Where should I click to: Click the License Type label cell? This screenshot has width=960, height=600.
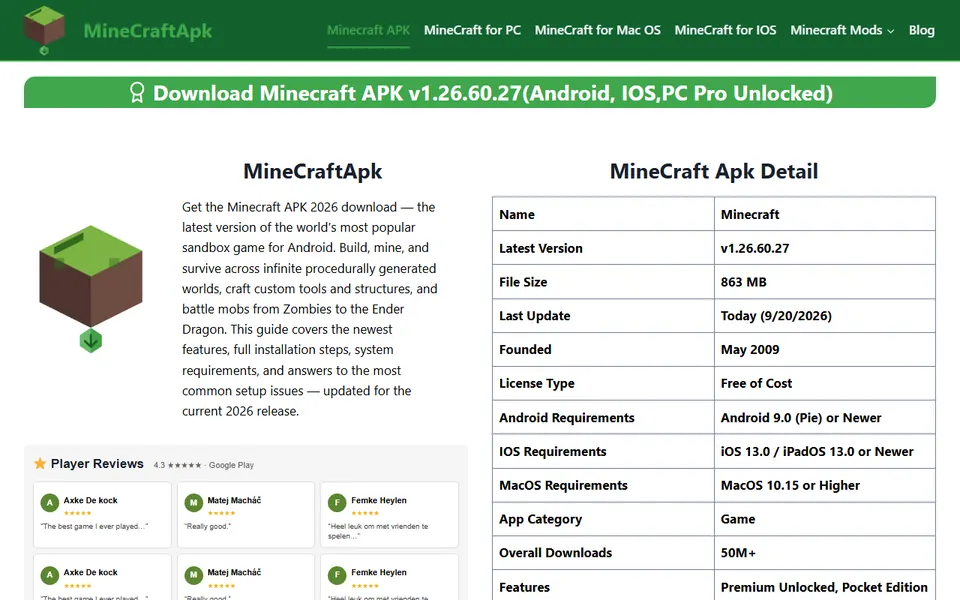[x=603, y=383]
